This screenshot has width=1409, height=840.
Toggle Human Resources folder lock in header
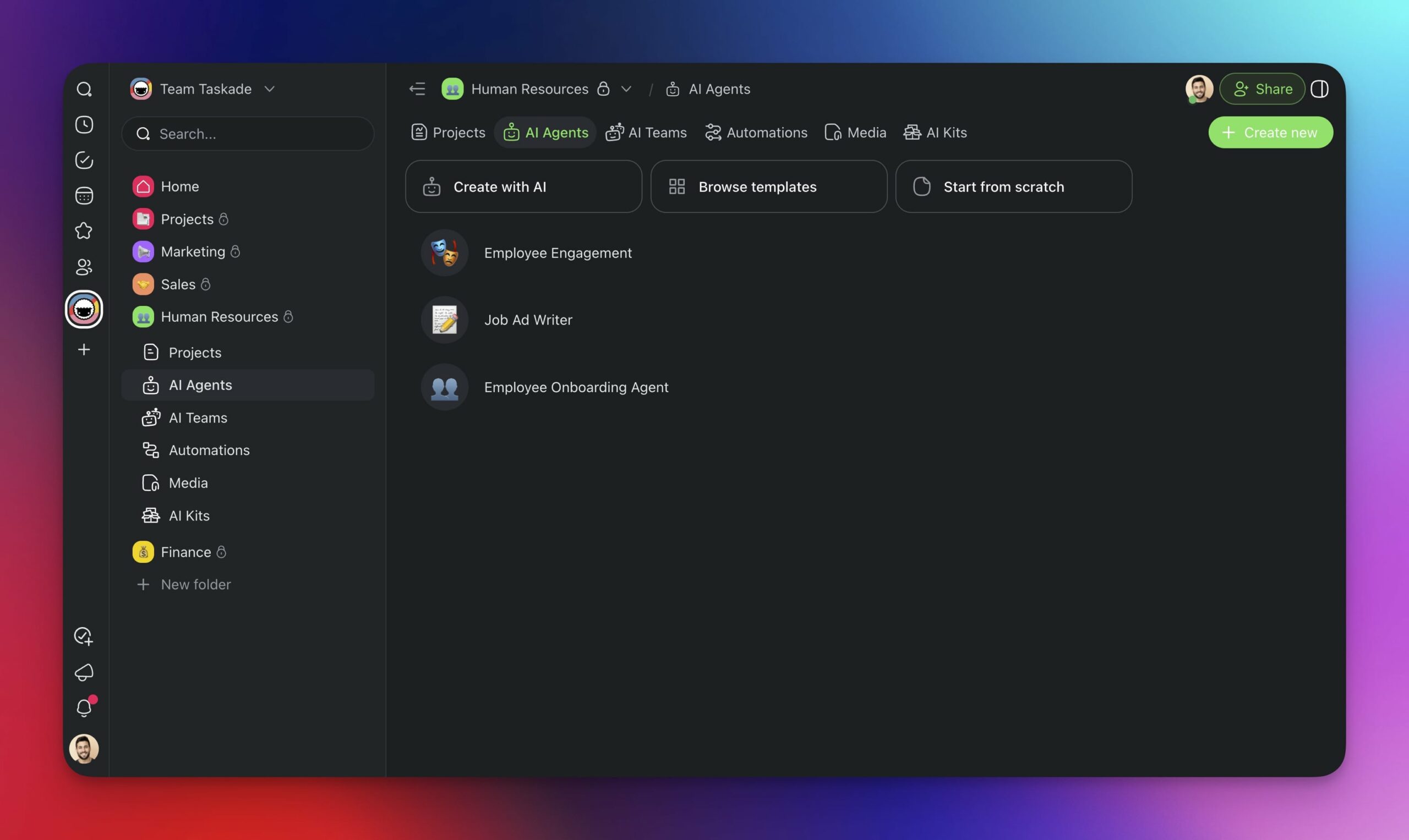[603, 89]
